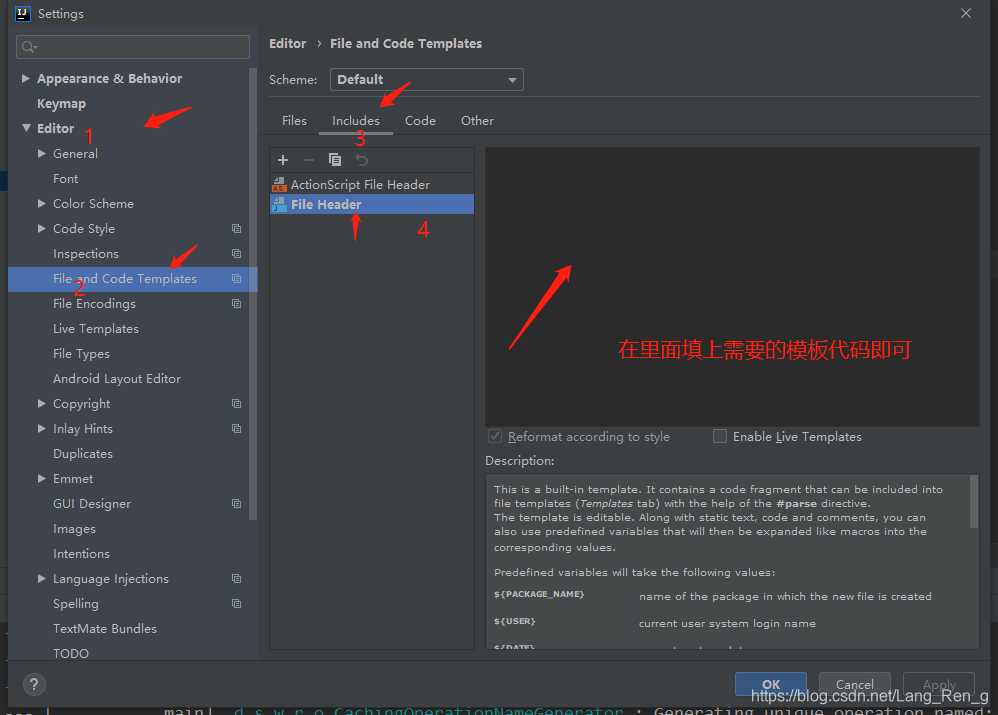Viewport: 998px width, 715px height.
Task: Click the reset to default undo icon
Action: pos(362,160)
